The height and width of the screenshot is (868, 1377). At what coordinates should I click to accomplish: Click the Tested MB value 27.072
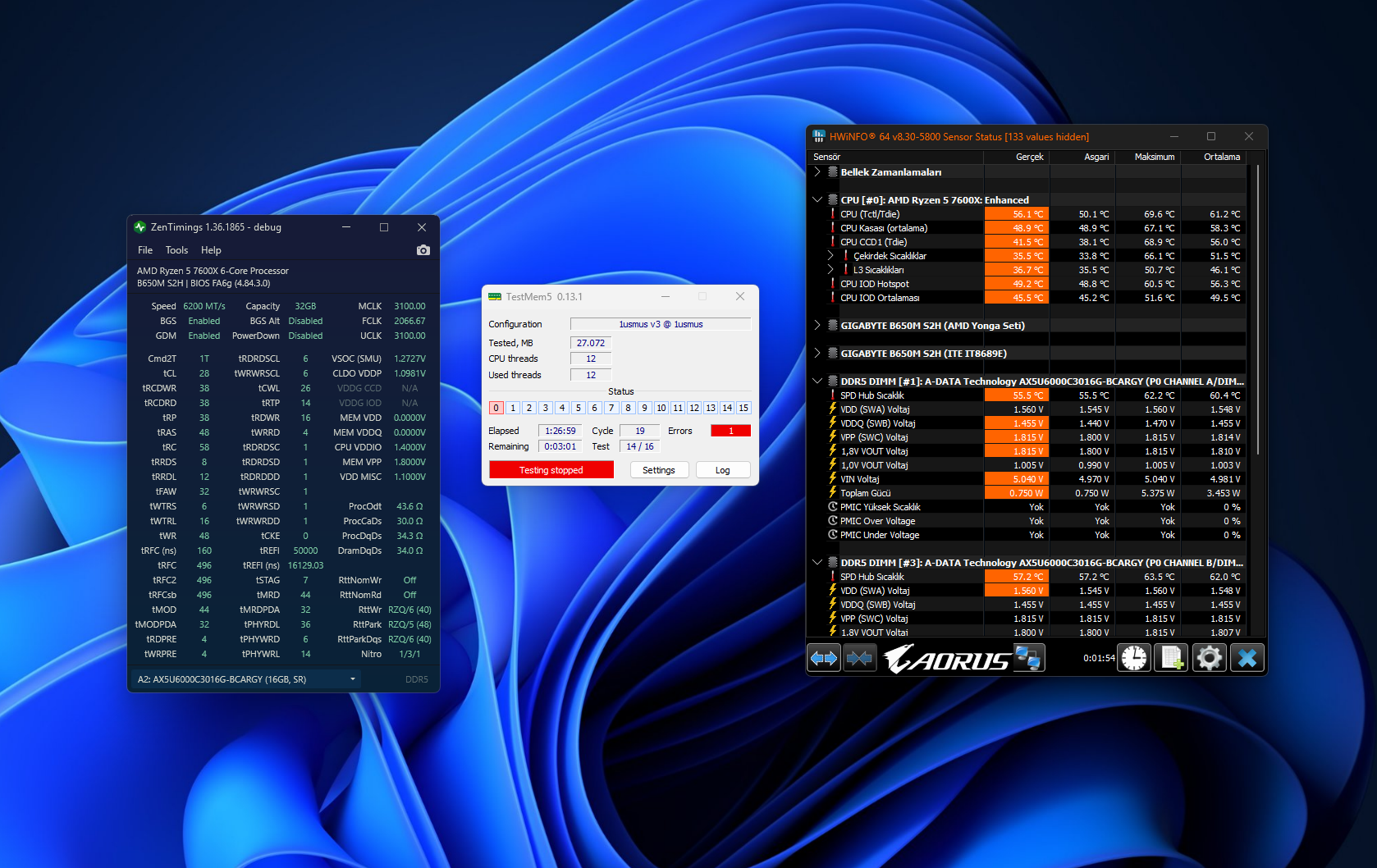click(591, 343)
